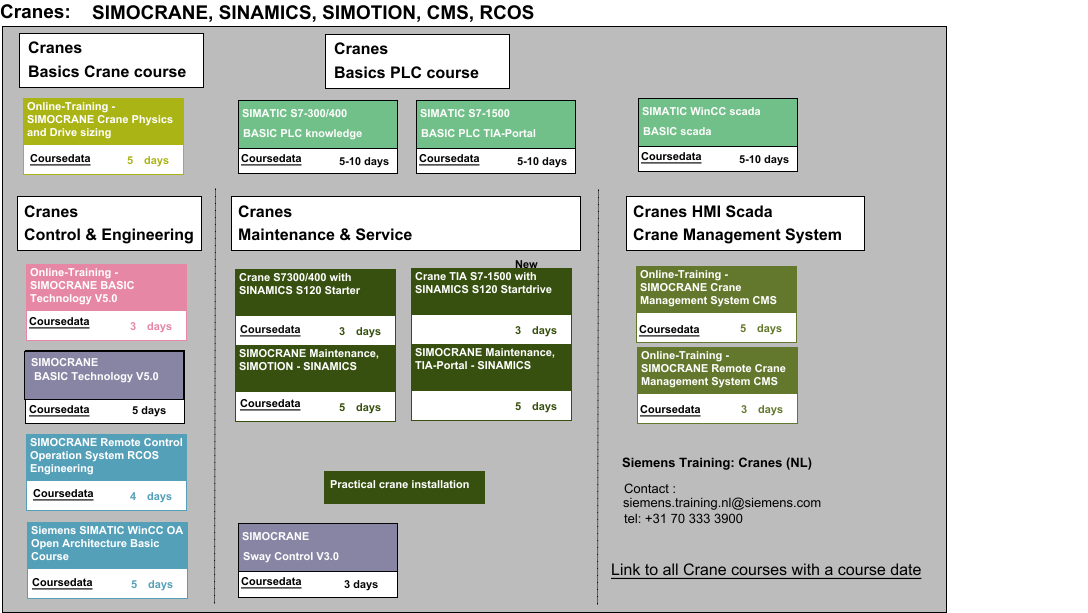This screenshot has width=1088, height=613.
Task: Click "5 days" on the Maintenance, TIA-Portal - SINAMICS card
Action: [x=536, y=406]
